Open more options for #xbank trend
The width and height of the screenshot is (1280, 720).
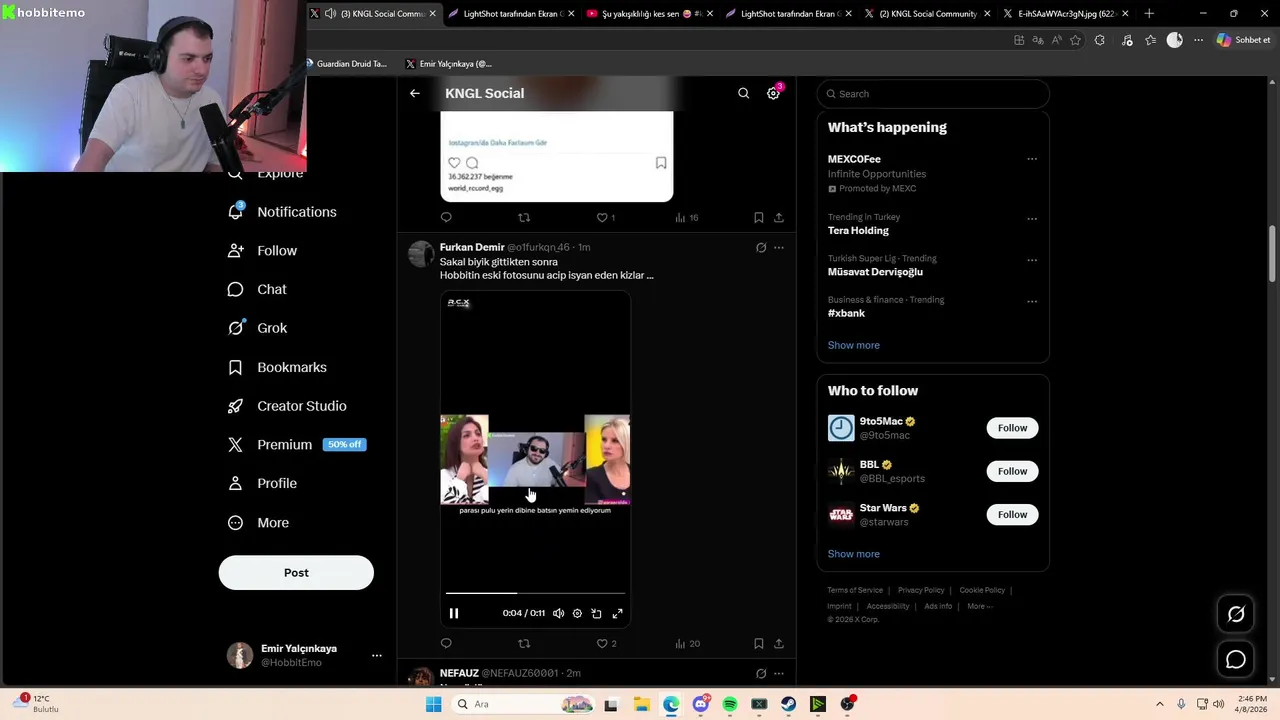(1032, 301)
